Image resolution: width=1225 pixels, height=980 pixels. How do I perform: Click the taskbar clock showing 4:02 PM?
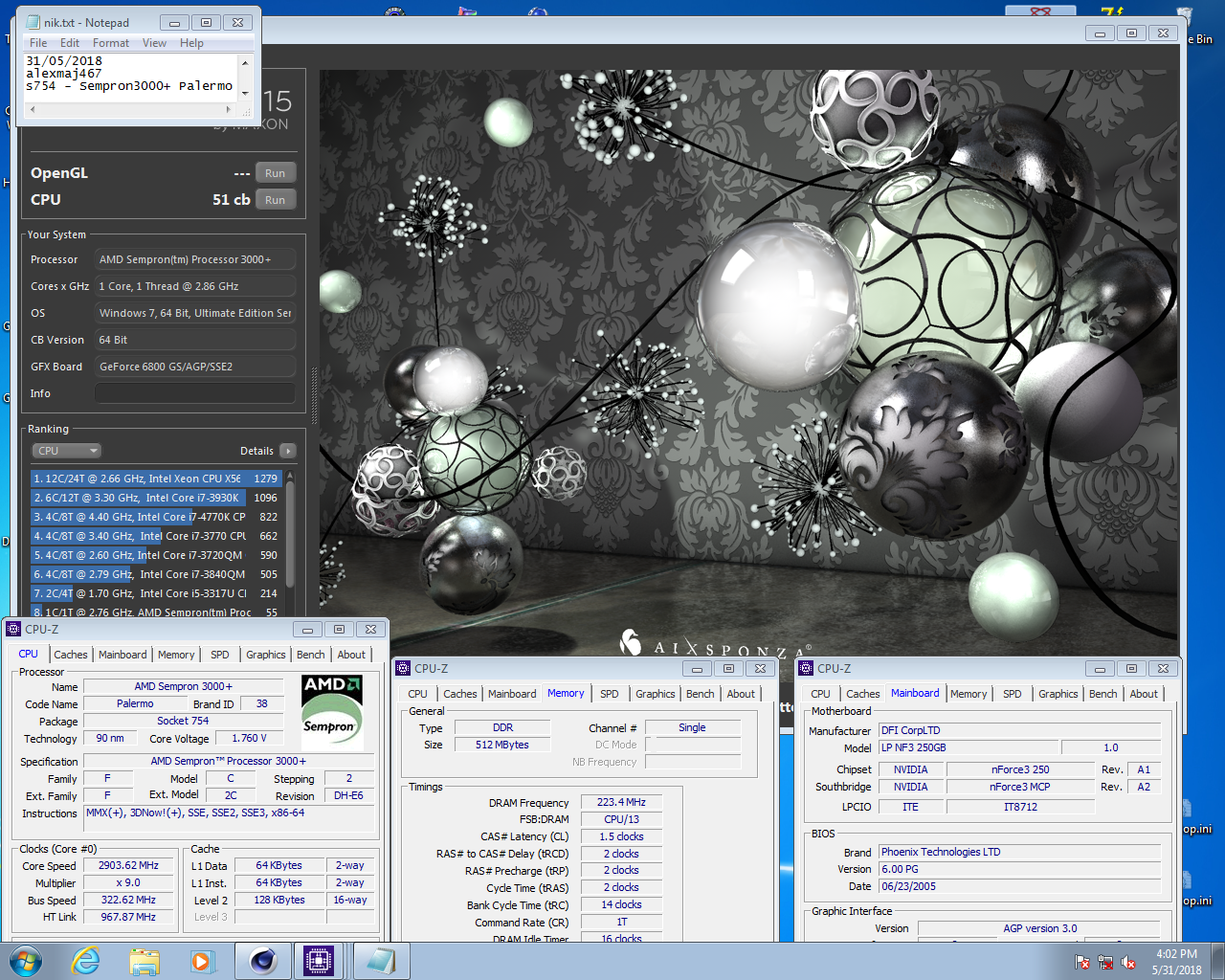pos(1176,962)
